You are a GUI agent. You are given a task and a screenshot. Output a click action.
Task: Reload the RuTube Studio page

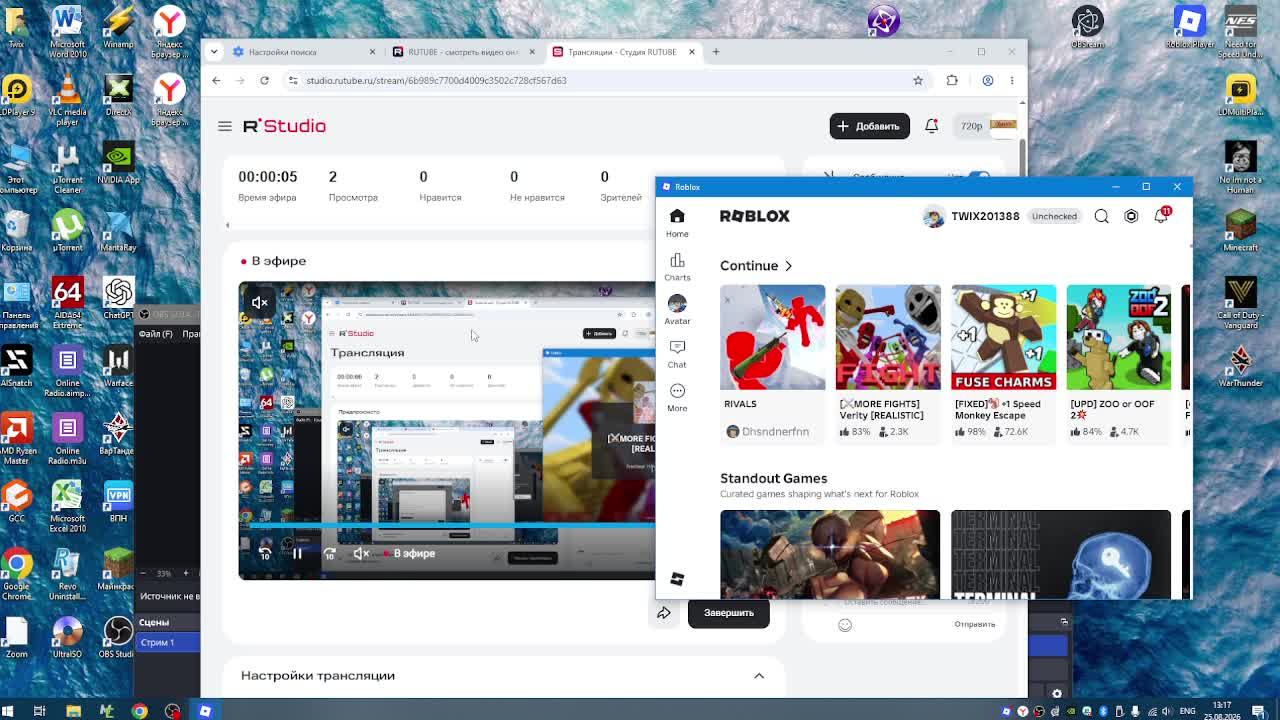264,80
